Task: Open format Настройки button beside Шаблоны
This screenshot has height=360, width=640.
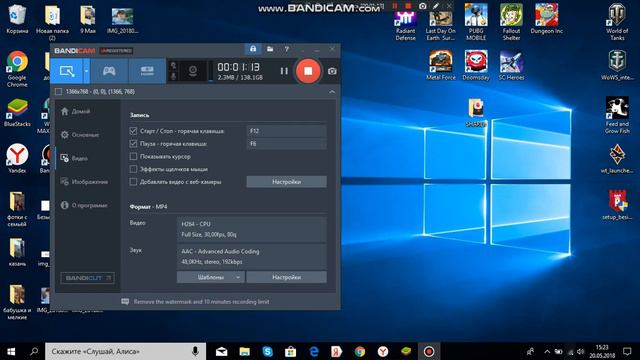Action: [287, 278]
